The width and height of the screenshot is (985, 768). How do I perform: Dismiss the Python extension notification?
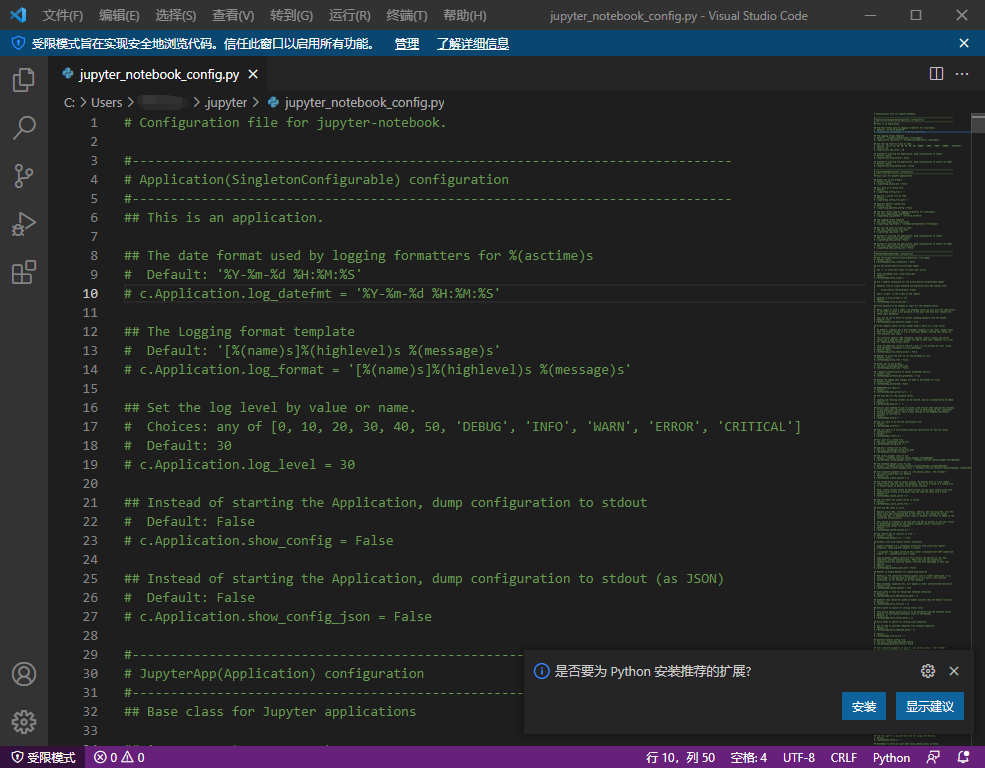point(954,671)
